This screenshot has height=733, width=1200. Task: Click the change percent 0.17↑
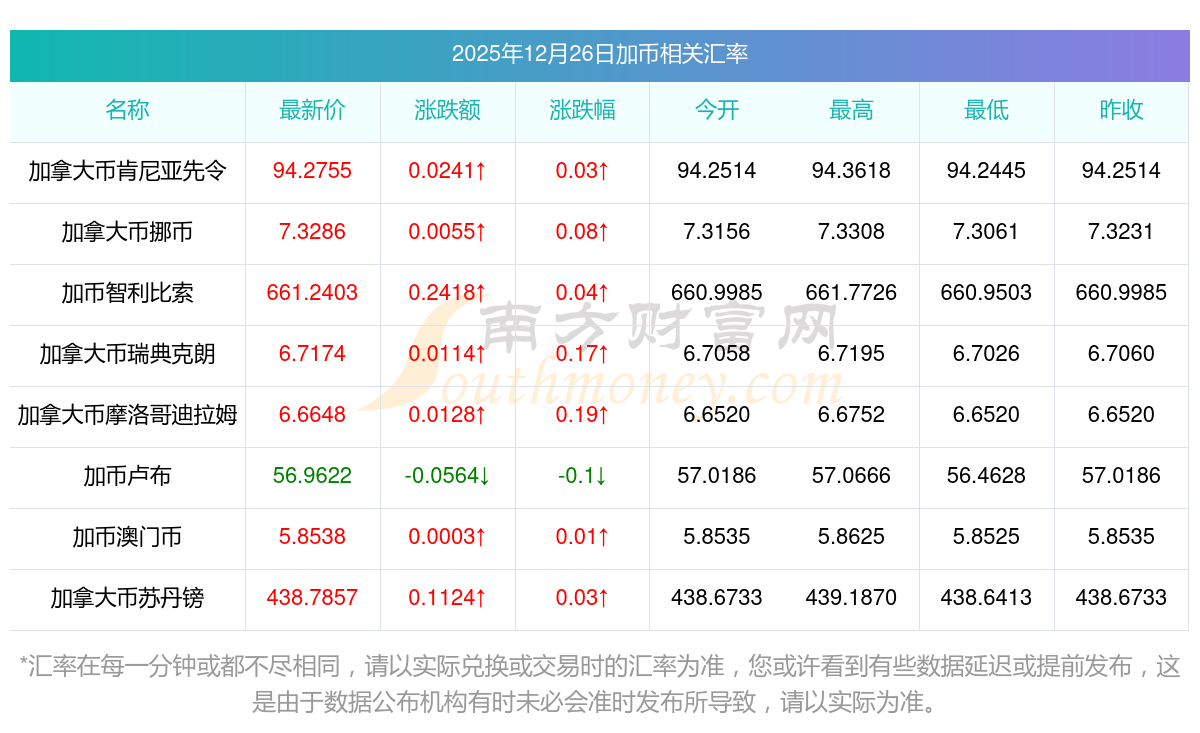(582, 354)
